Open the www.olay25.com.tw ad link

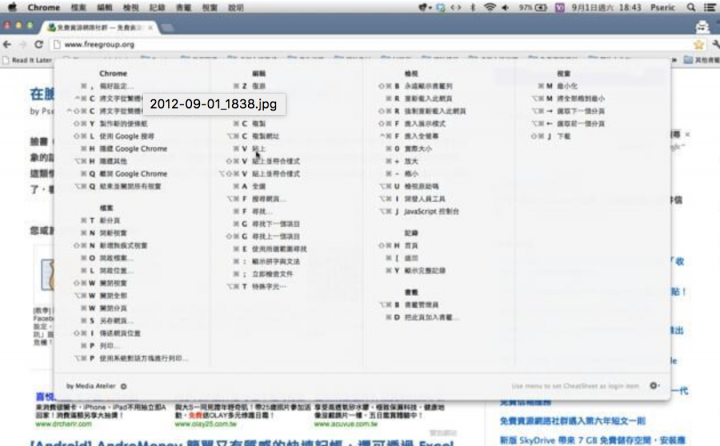[x=205, y=424]
